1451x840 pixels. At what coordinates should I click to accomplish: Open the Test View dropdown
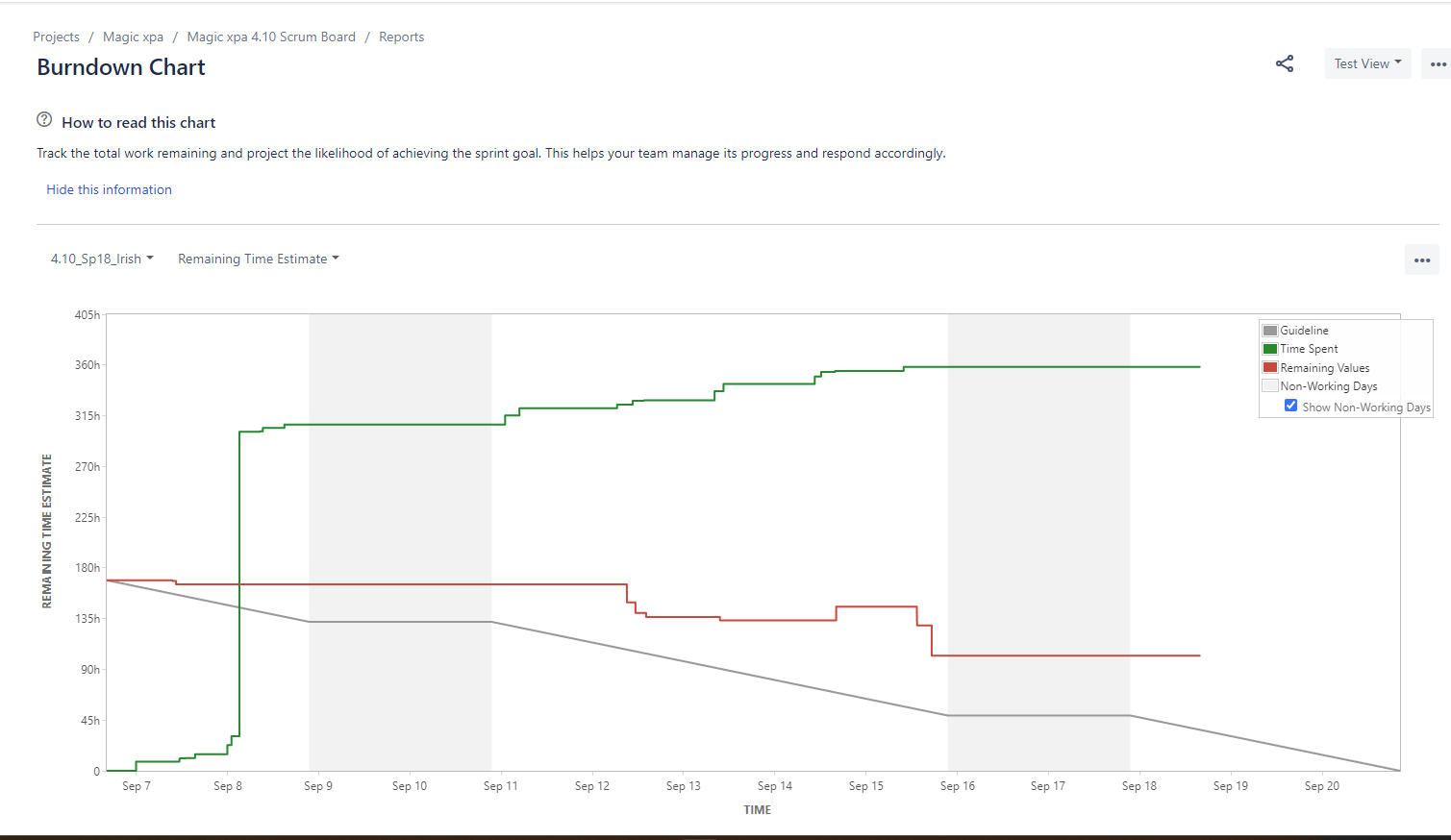coord(1366,62)
